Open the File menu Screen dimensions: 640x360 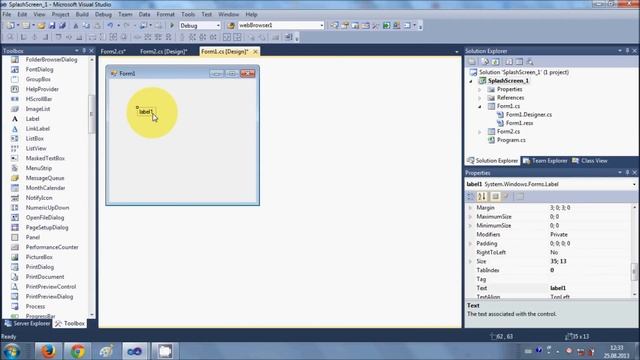coord(7,14)
